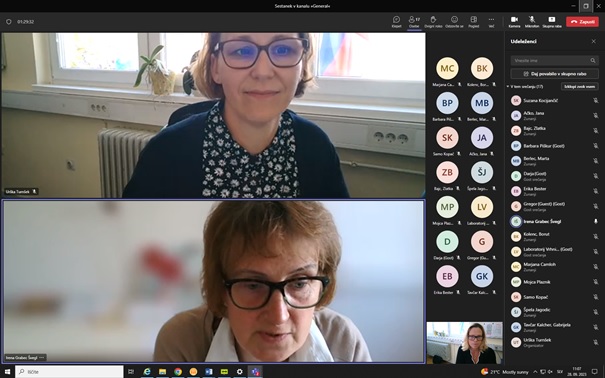This screenshot has height=378, width=605.
Task: Click the search magnifier in the participants panel
Action: click(x=593, y=61)
